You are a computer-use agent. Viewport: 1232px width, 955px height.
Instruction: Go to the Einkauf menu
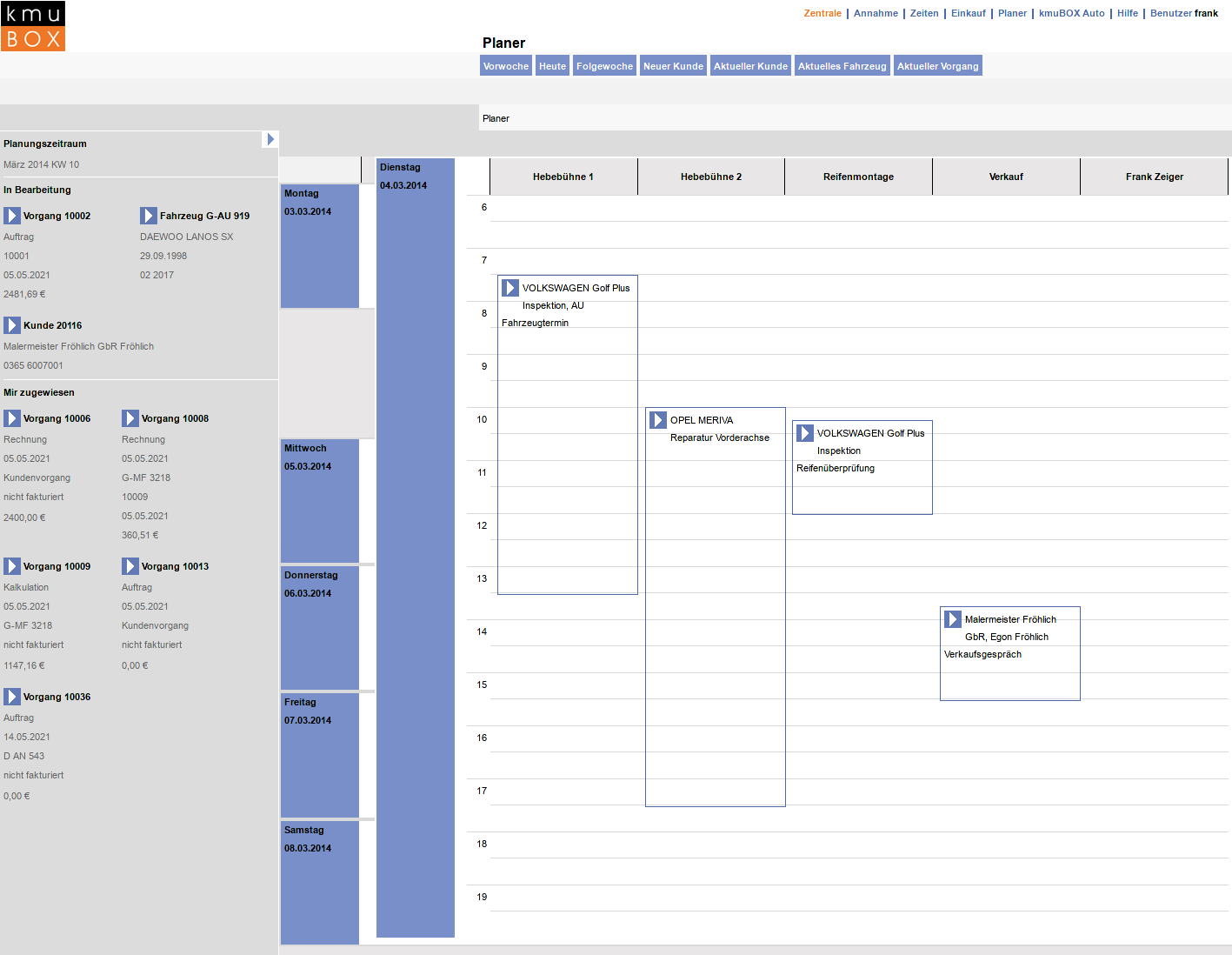coord(968,13)
